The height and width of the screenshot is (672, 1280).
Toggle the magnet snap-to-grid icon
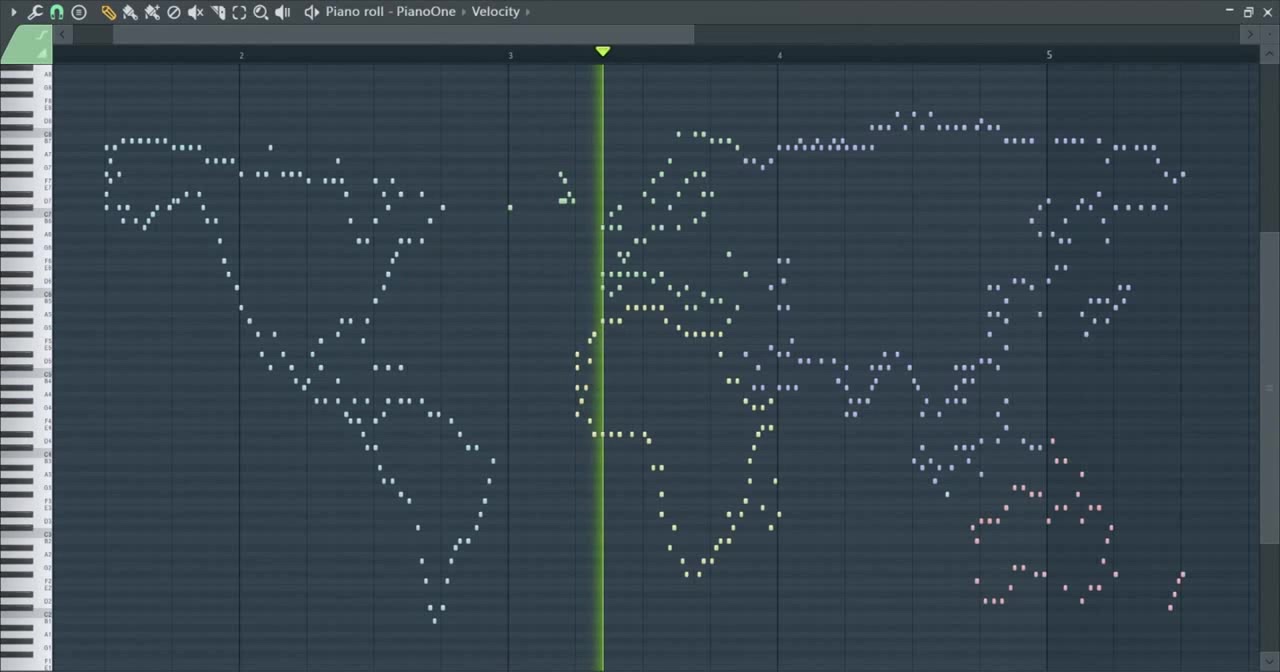pos(57,12)
